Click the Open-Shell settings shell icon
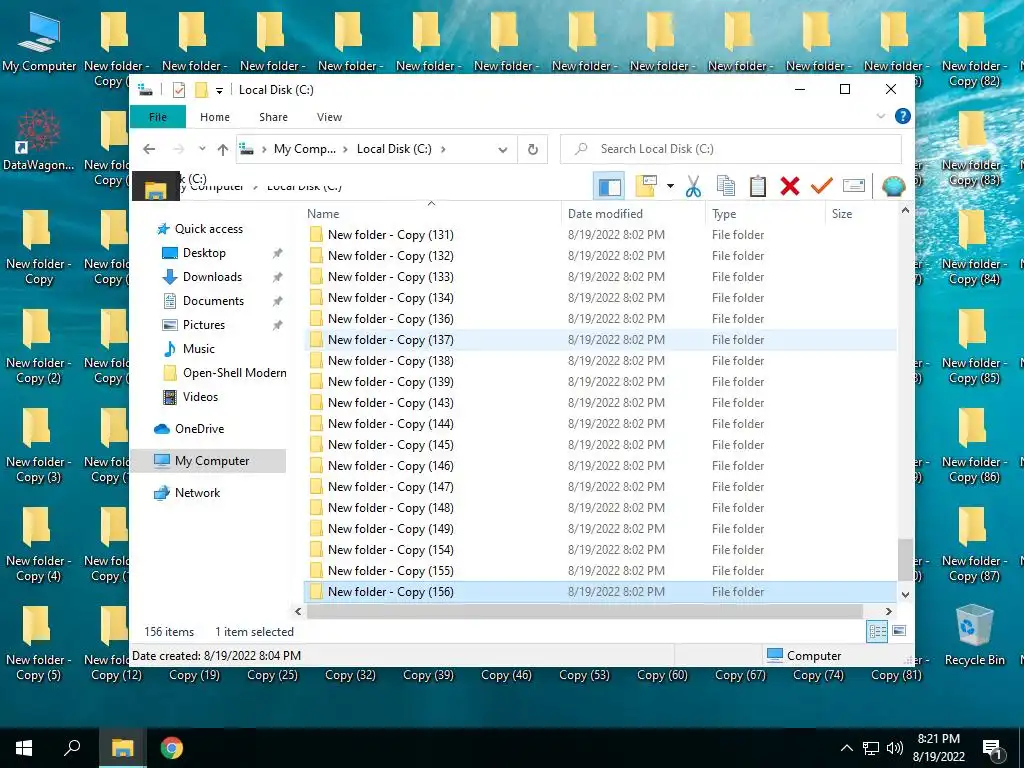Screen dimensions: 1024x768 click(893, 187)
